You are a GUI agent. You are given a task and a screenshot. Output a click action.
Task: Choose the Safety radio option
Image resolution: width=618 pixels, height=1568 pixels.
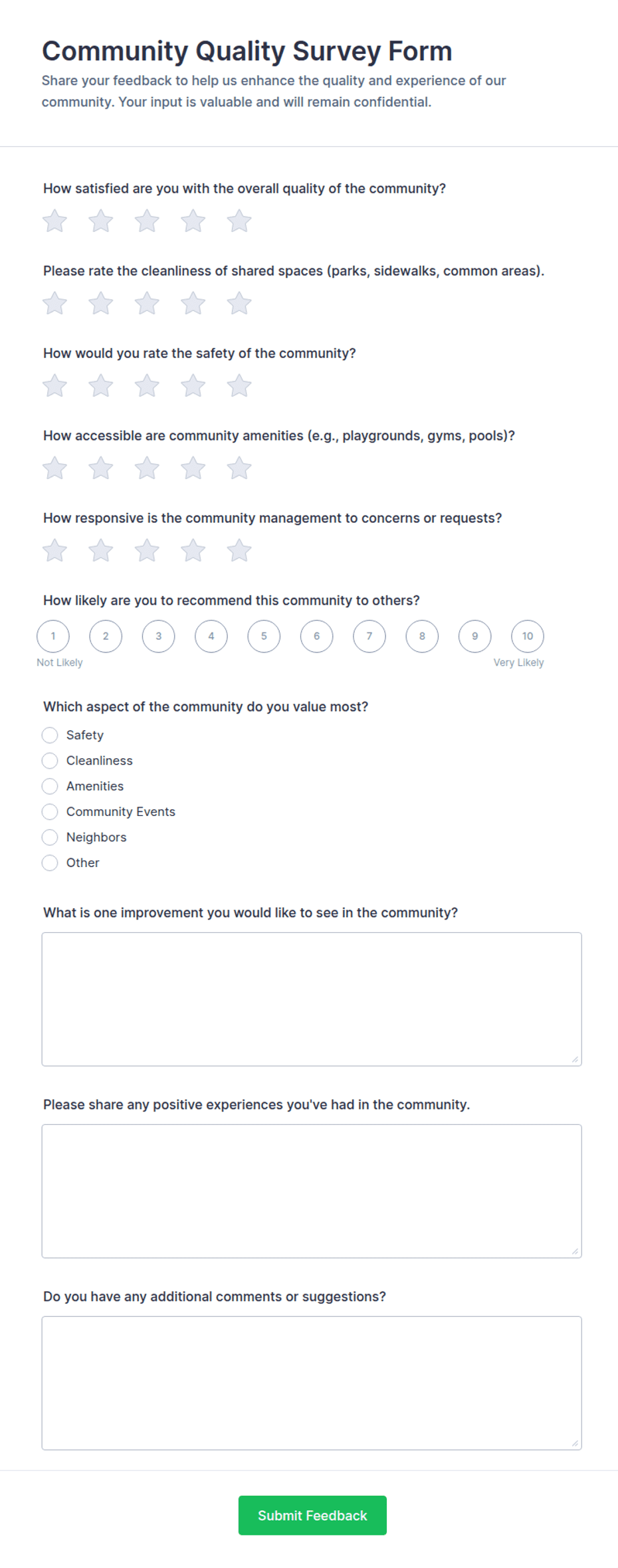50,735
